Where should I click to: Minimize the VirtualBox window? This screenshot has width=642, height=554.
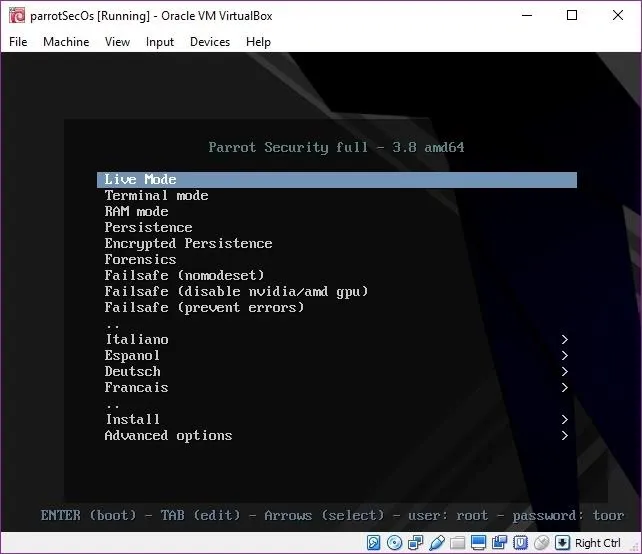pyautogui.click(x=527, y=16)
